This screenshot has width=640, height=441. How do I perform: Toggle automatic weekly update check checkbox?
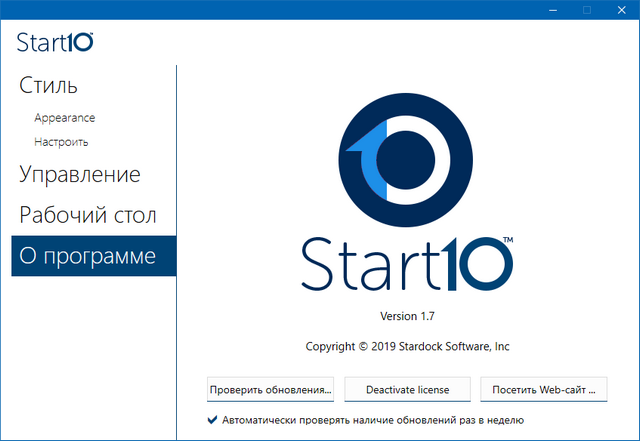tap(212, 420)
